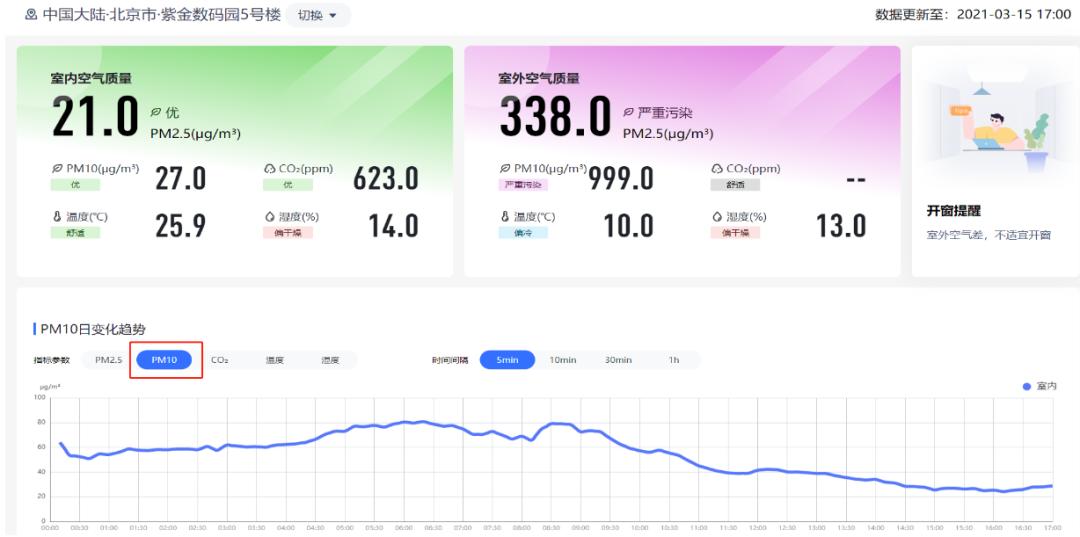1080x537 pixels.
Task: Switch chart to the CO₂ indicator
Action: pyautogui.click(x=220, y=360)
